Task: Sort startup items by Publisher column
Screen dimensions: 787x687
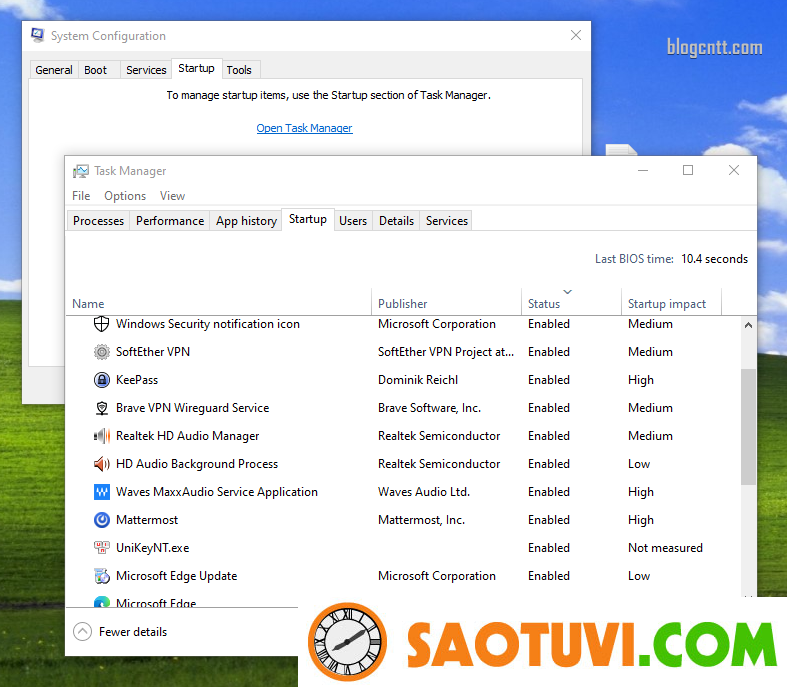Action: tap(403, 303)
